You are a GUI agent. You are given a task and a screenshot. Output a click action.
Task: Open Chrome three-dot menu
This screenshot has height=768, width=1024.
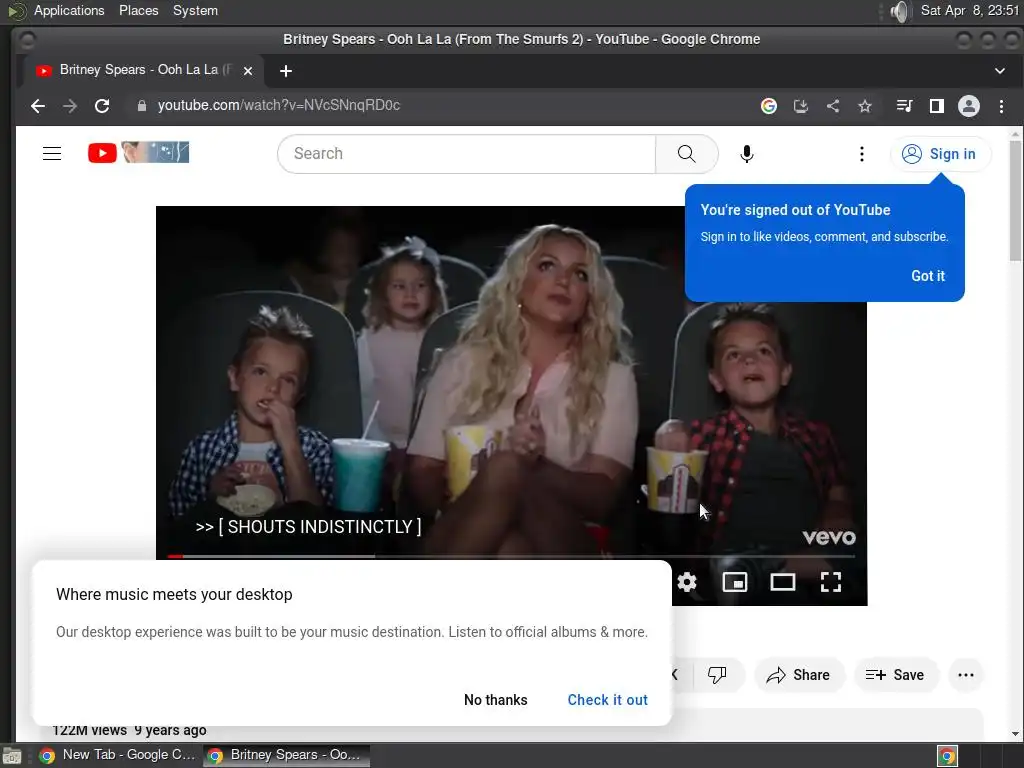[x=1001, y=106]
